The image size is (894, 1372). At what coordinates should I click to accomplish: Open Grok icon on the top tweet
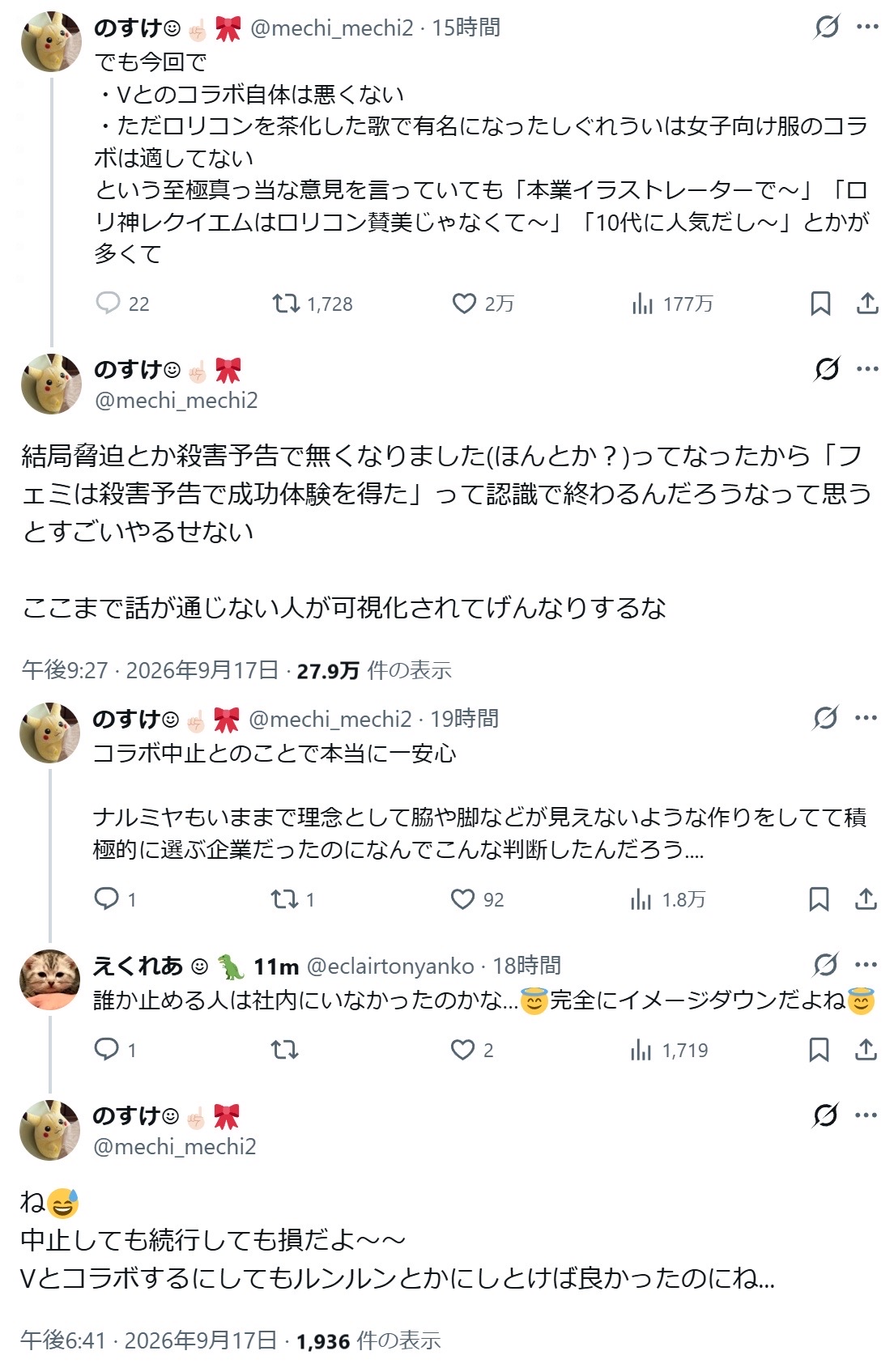827,27
